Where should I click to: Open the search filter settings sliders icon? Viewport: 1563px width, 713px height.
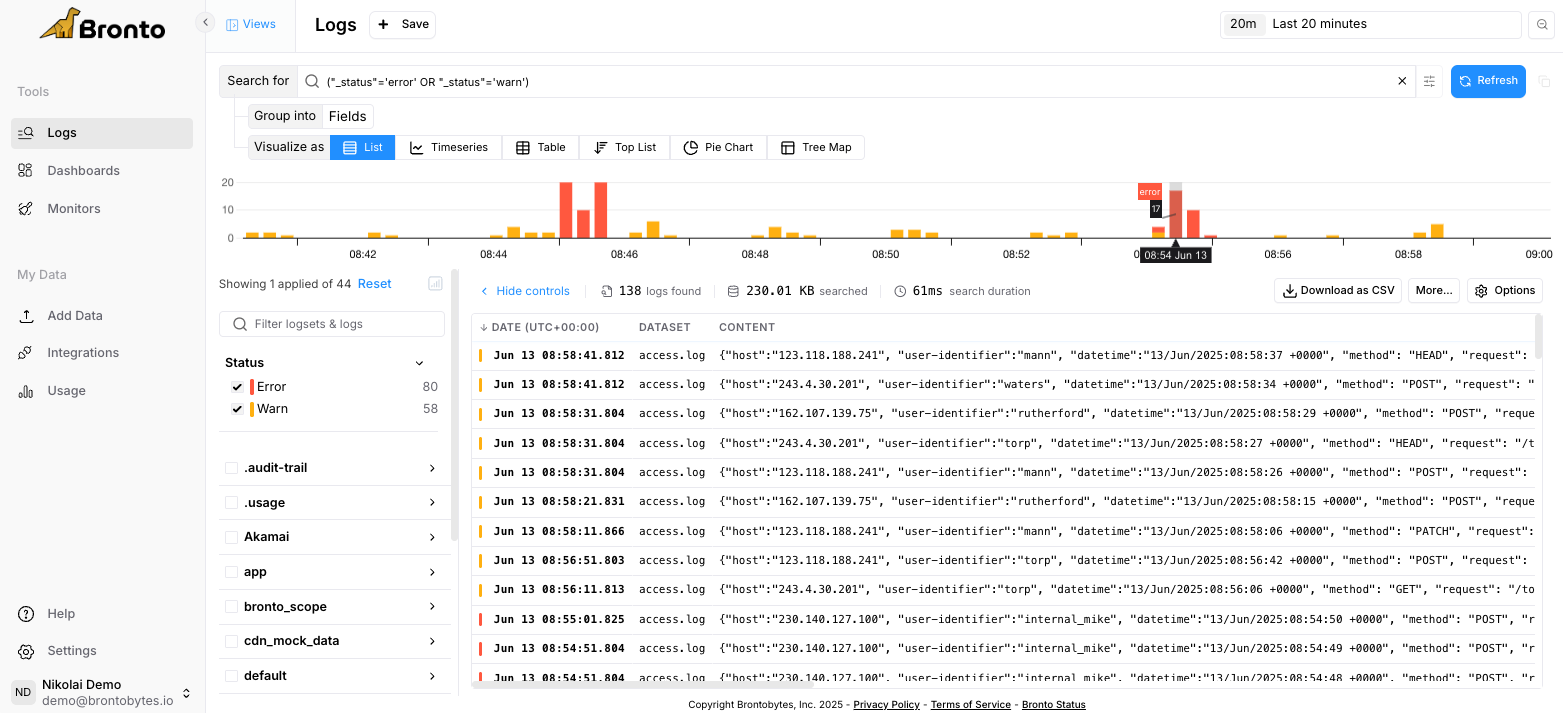click(x=1430, y=81)
